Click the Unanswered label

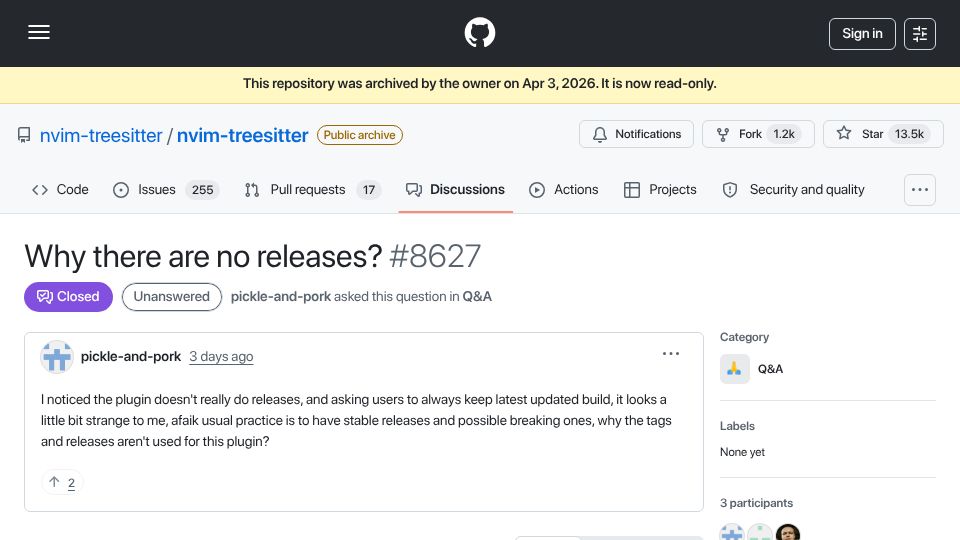pyautogui.click(x=171, y=297)
